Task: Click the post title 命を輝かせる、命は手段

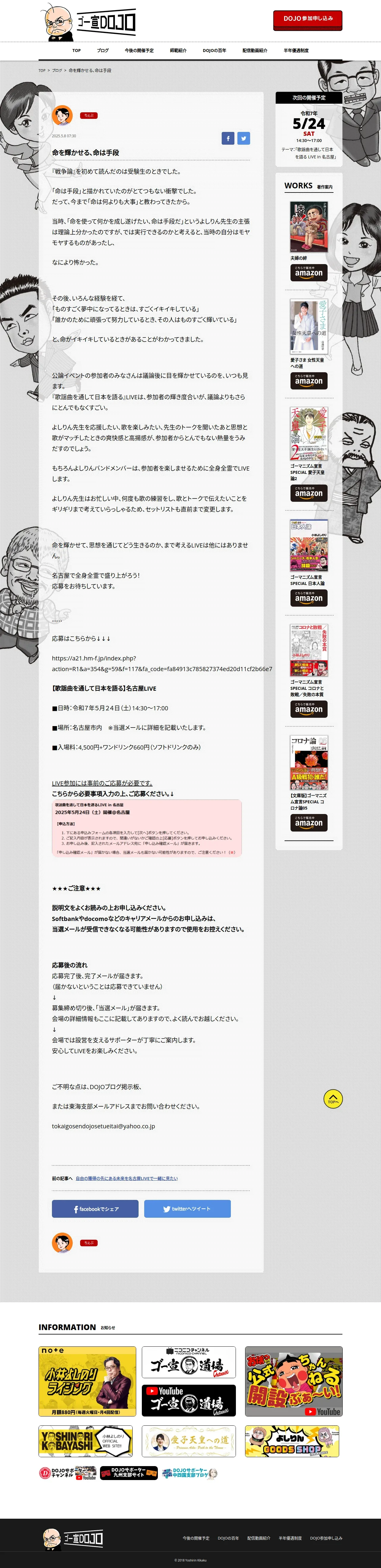Action: tap(86, 153)
